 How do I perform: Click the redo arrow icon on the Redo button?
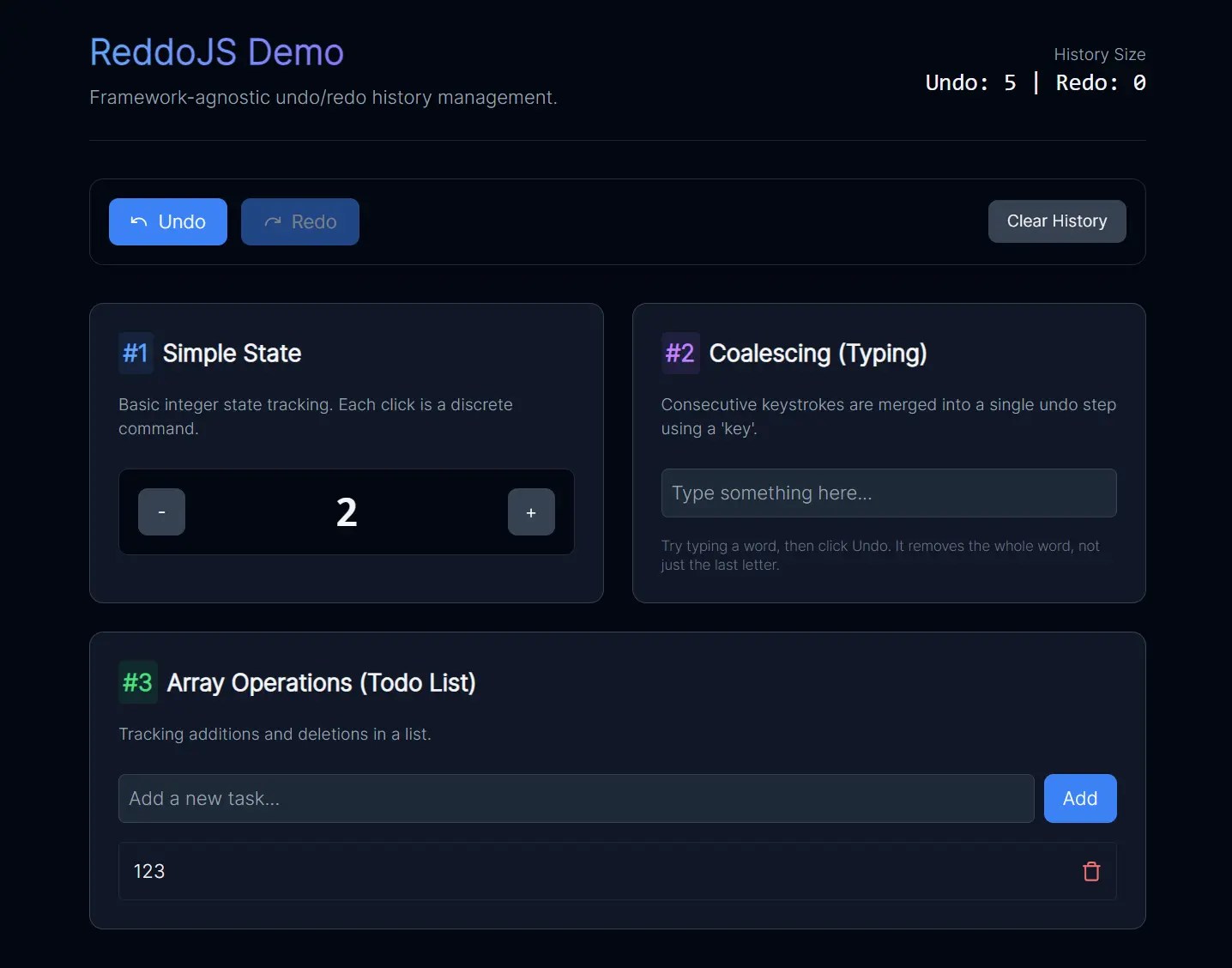click(x=272, y=221)
